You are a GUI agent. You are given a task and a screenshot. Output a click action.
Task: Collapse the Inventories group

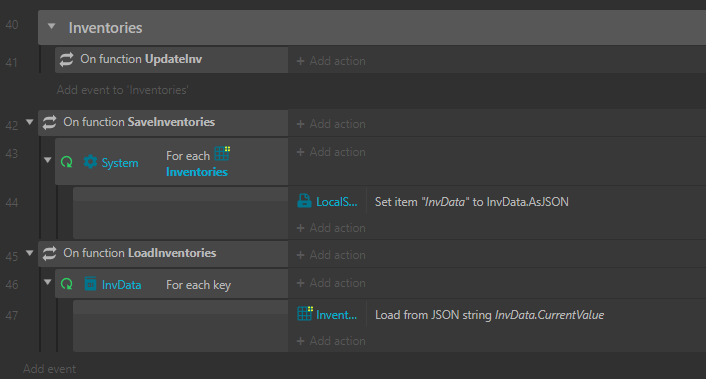tap(51, 27)
